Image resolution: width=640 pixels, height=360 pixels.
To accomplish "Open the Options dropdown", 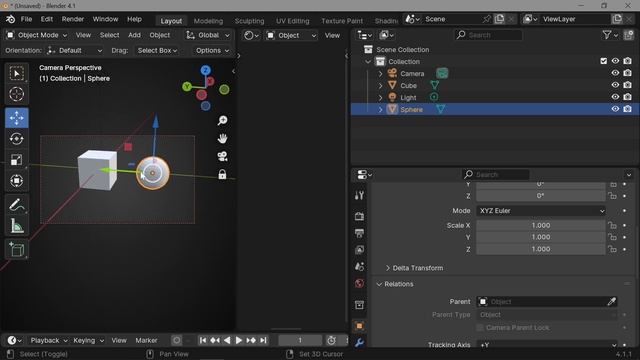I will click(x=212, y=51).
